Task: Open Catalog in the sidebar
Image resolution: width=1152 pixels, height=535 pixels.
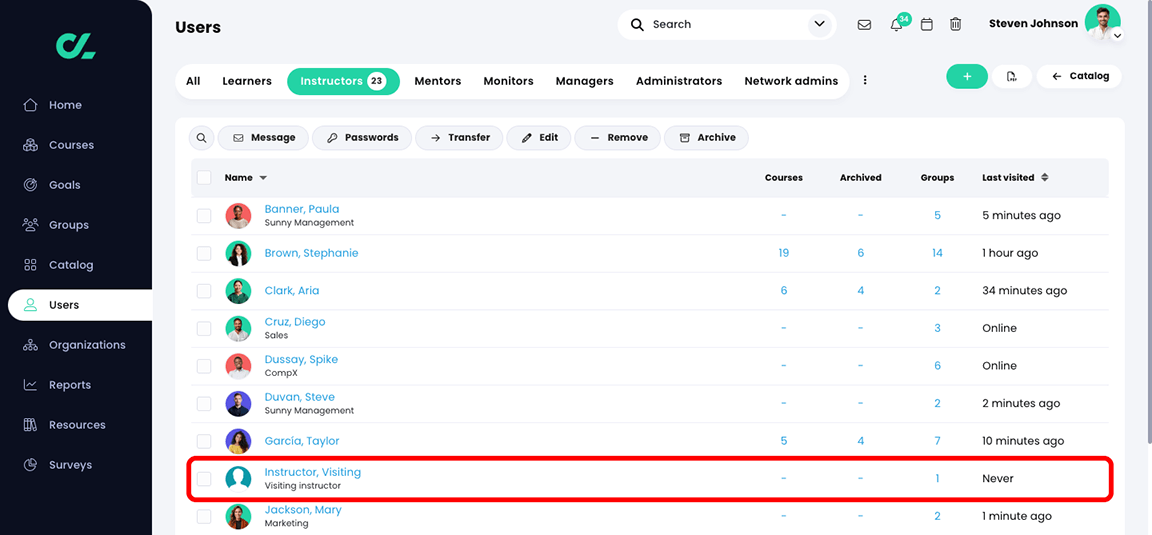Action: [58, 265]
